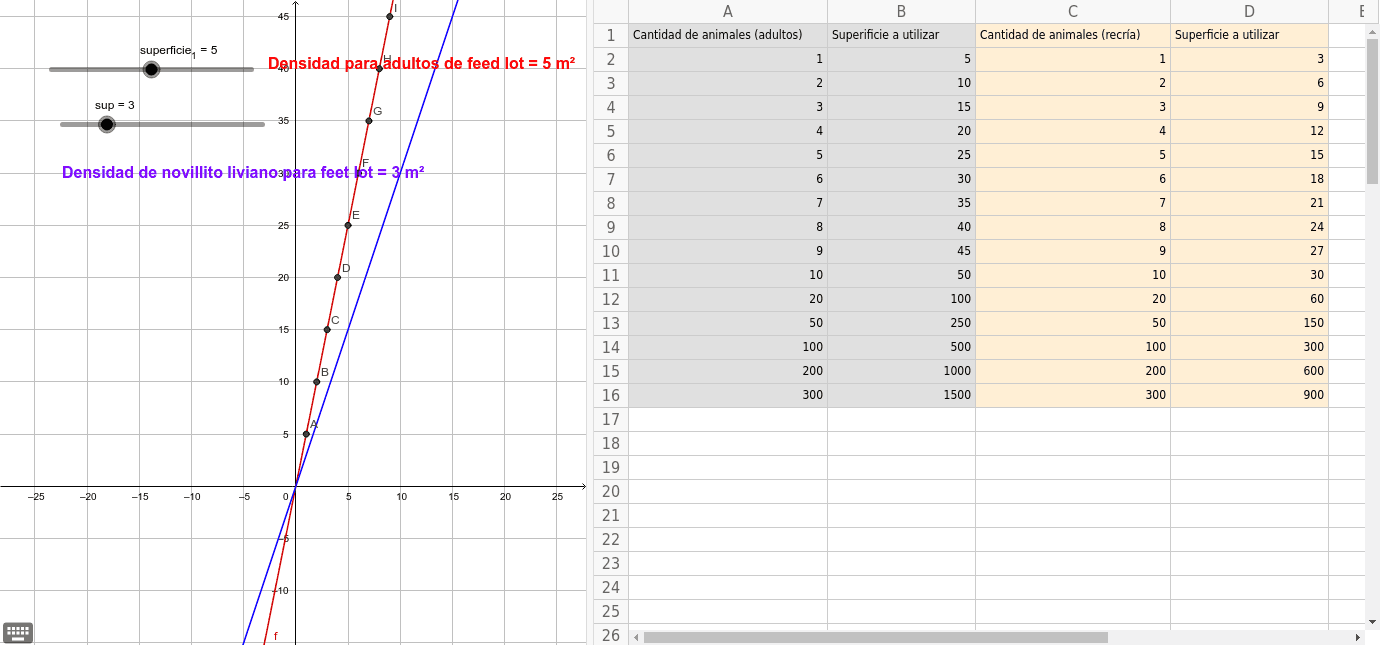Select cell D16 with value 900

1249,395
